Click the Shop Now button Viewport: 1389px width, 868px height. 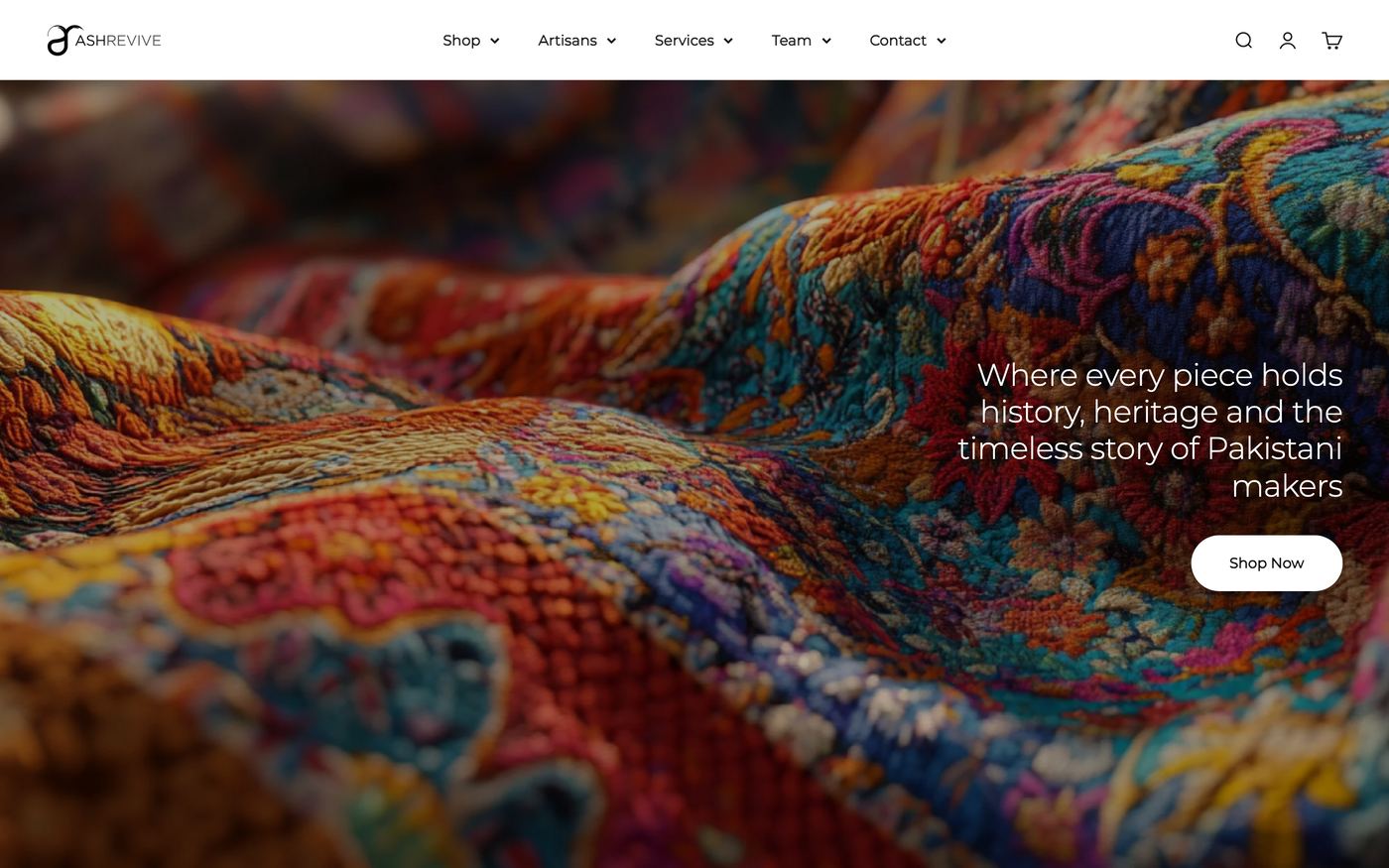tap(1266, 563)
